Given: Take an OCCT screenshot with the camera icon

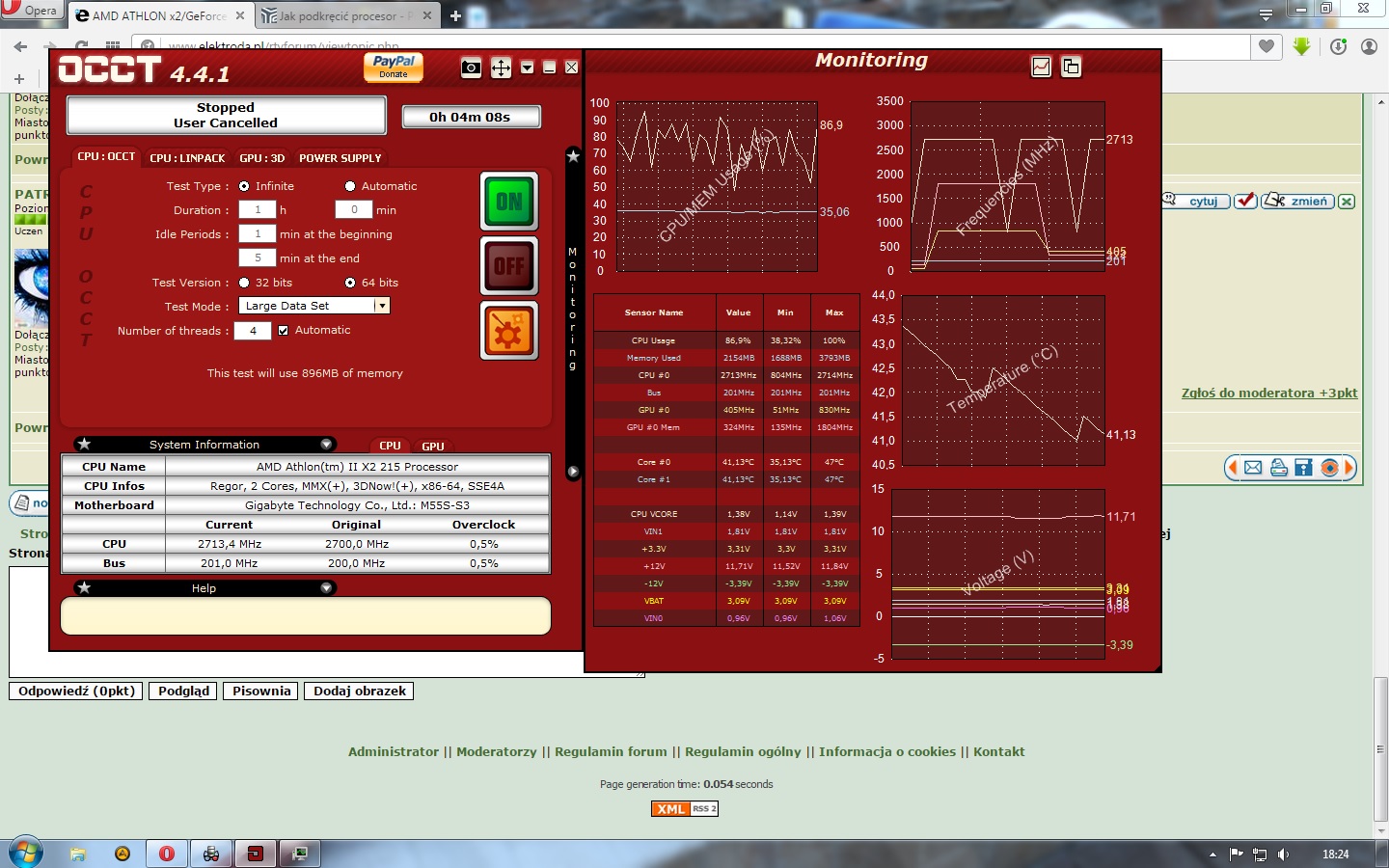Looking at the screenshot, I should tap(471, 68).
